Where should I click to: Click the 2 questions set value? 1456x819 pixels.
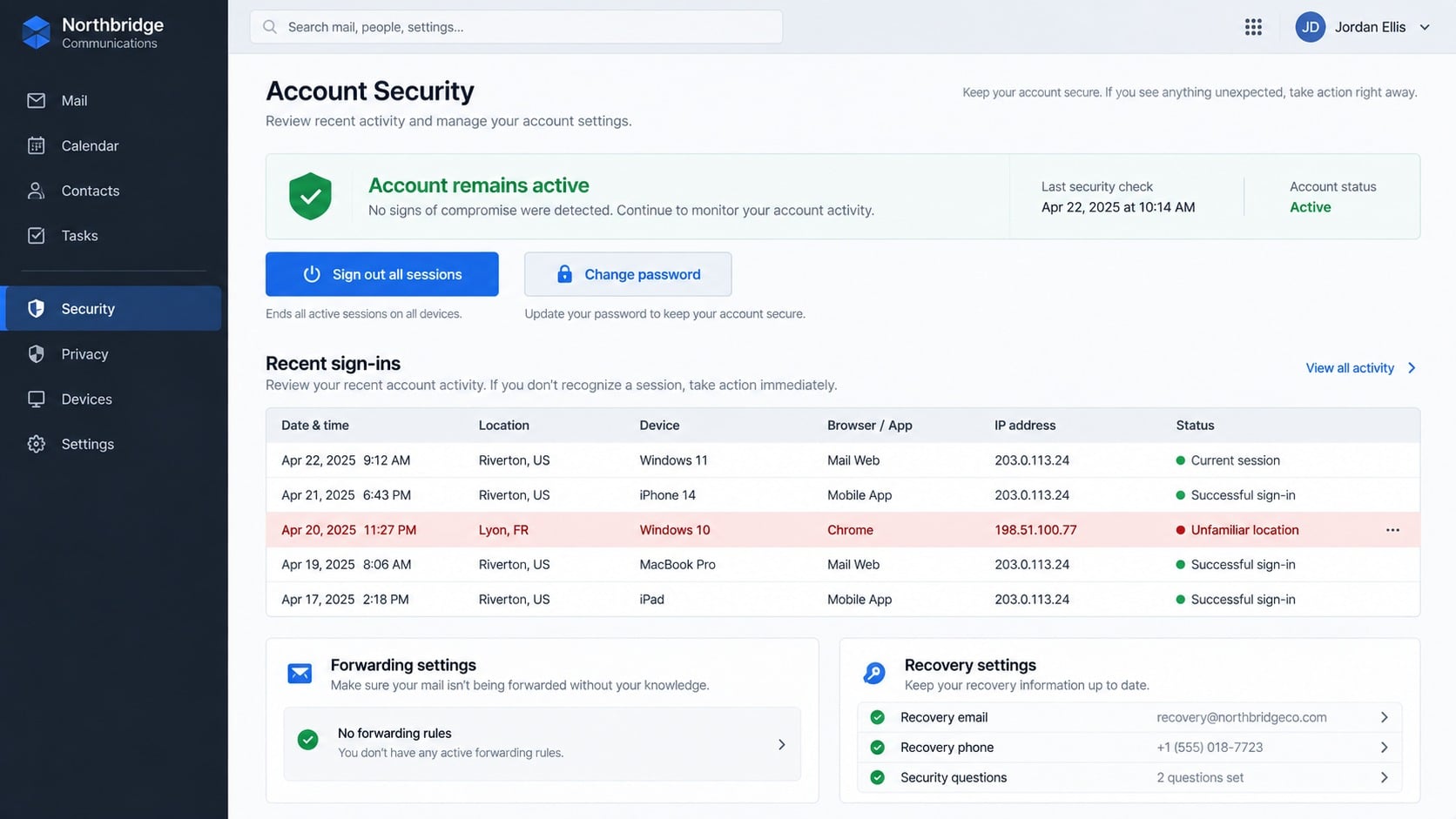[1200, 777]
